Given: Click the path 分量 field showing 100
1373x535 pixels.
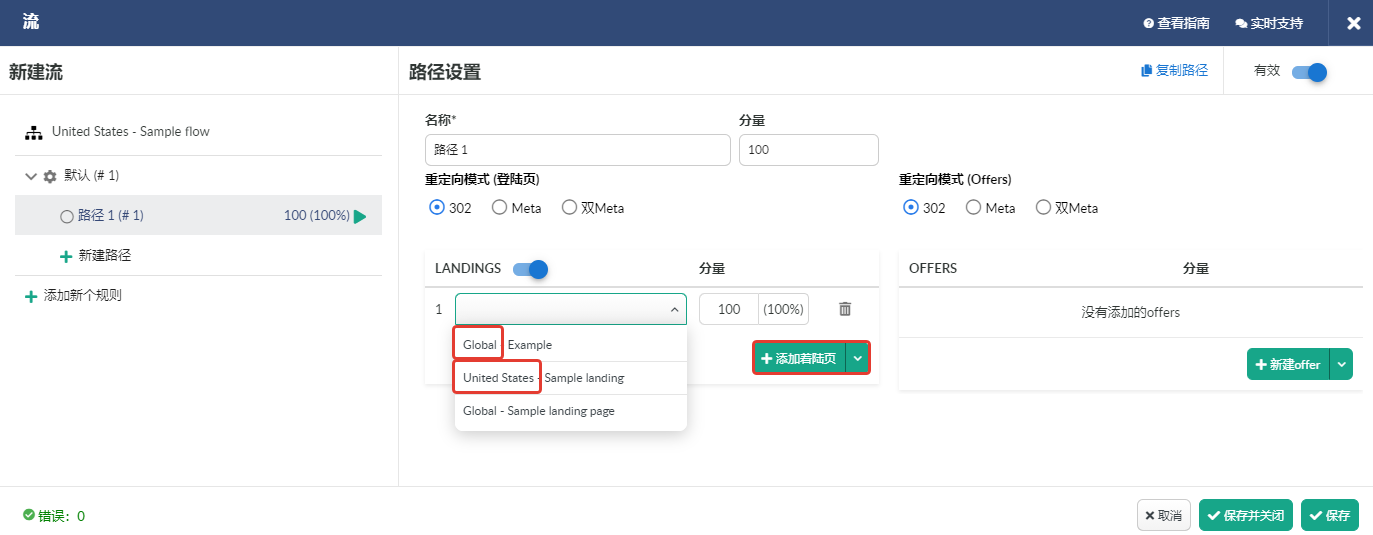Looking at the screenshot, I should pos(809,150).
